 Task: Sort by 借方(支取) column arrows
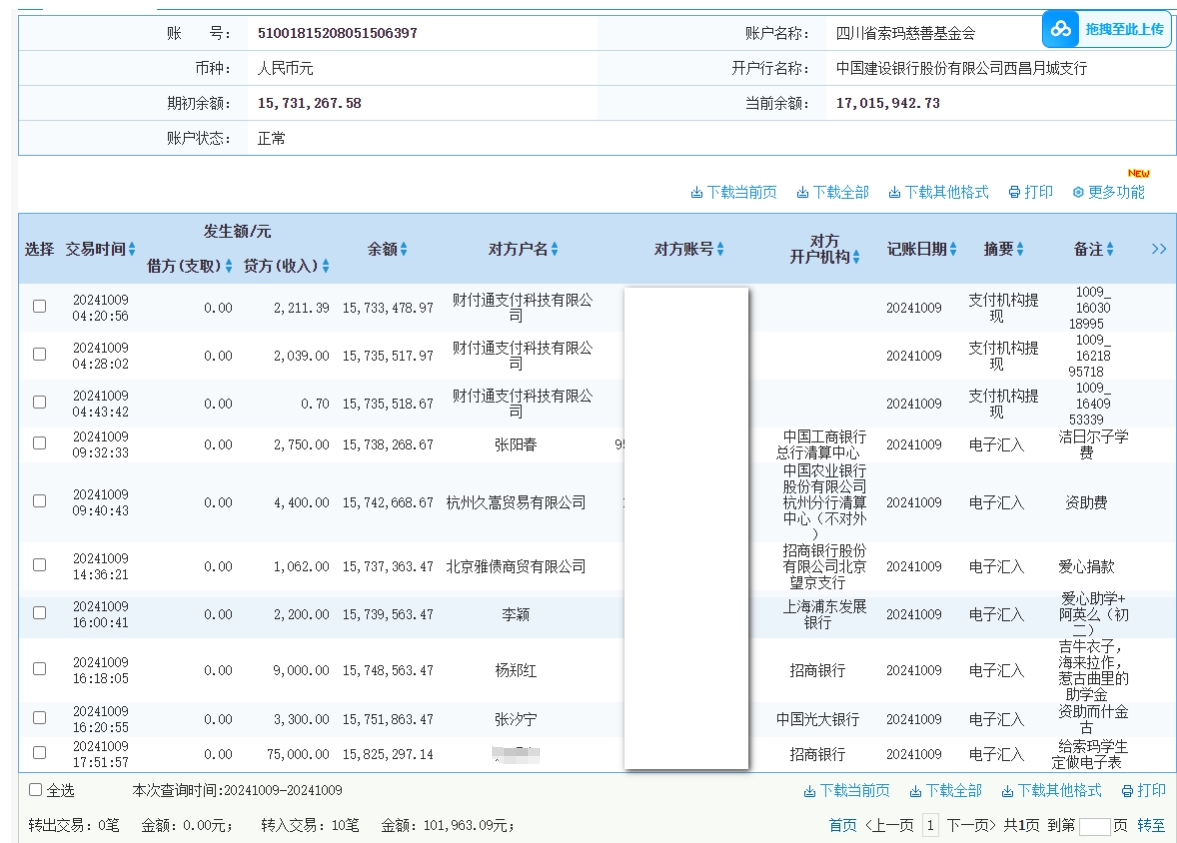coord(228,266)
